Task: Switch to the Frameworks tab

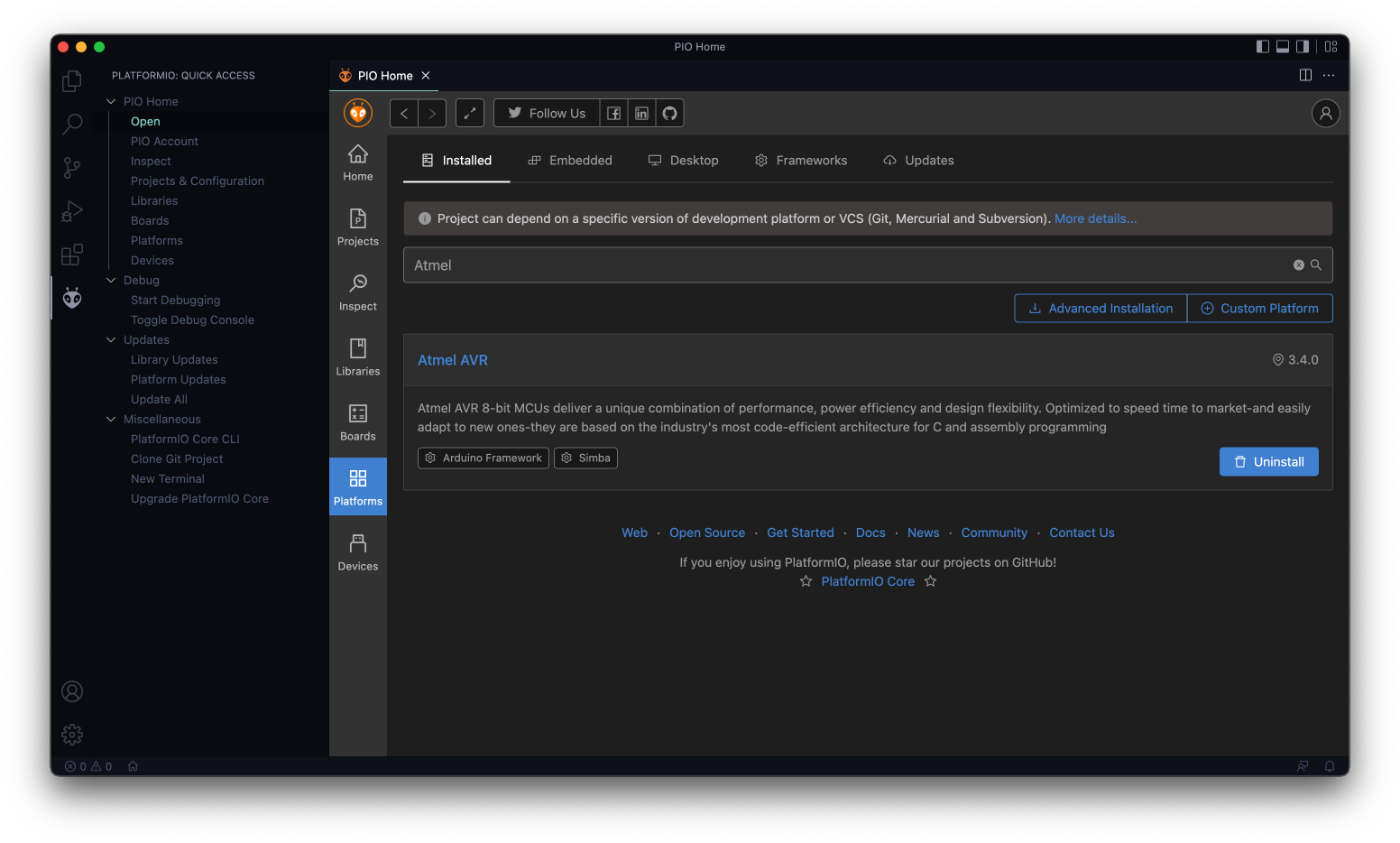Action: coord(801,161)
